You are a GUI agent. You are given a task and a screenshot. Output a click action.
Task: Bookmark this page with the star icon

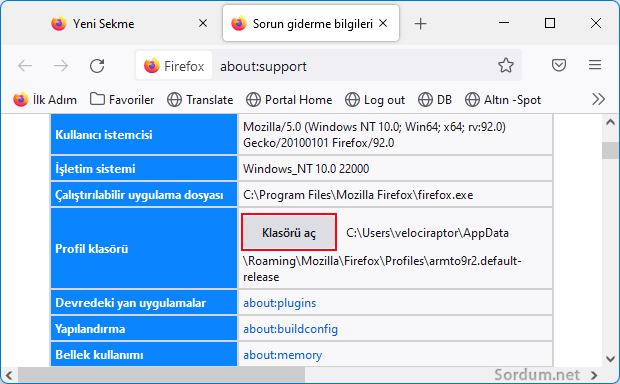[506, 65]
